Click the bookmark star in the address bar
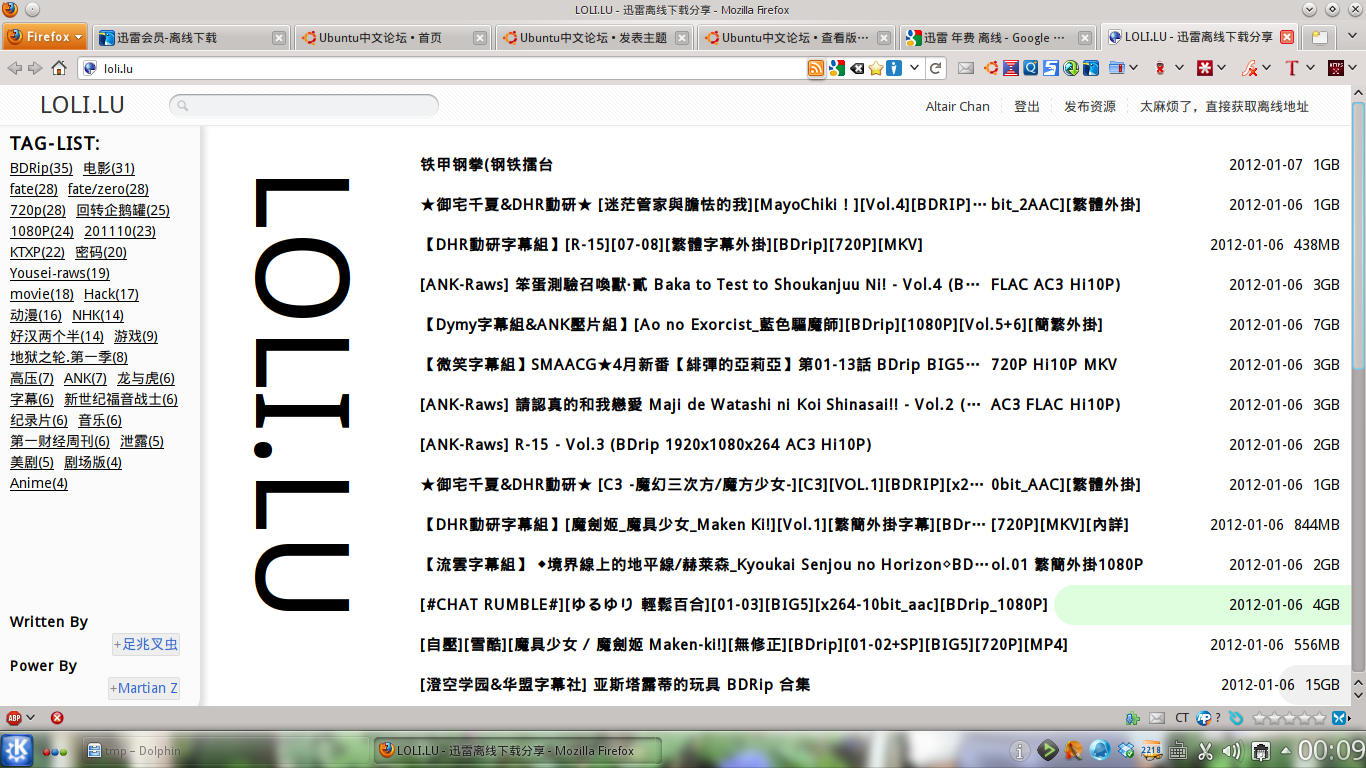 (876, 68)
